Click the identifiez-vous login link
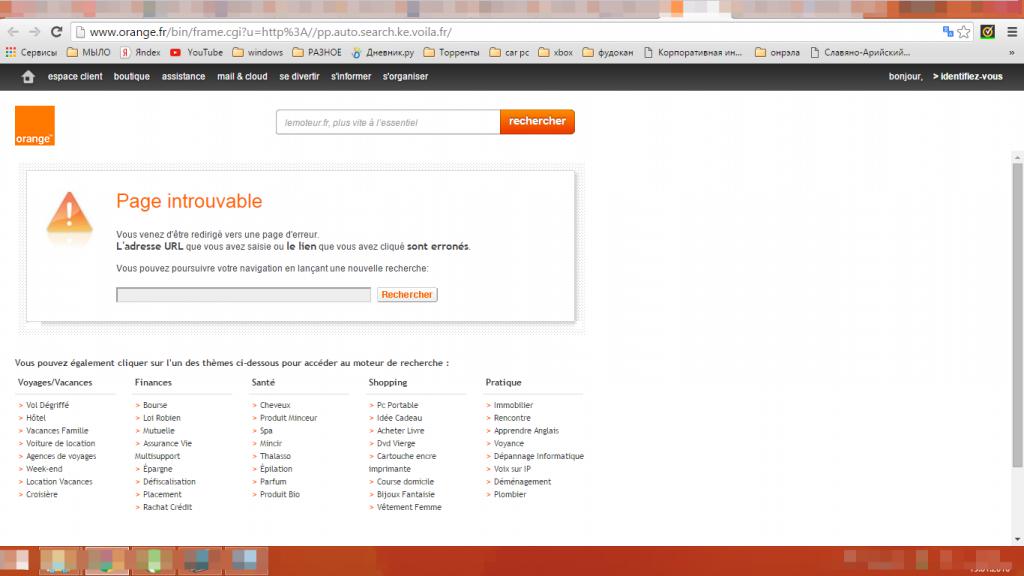This screenshot has width=1024, height=576. pyautogui.click(x=967, y=77)
